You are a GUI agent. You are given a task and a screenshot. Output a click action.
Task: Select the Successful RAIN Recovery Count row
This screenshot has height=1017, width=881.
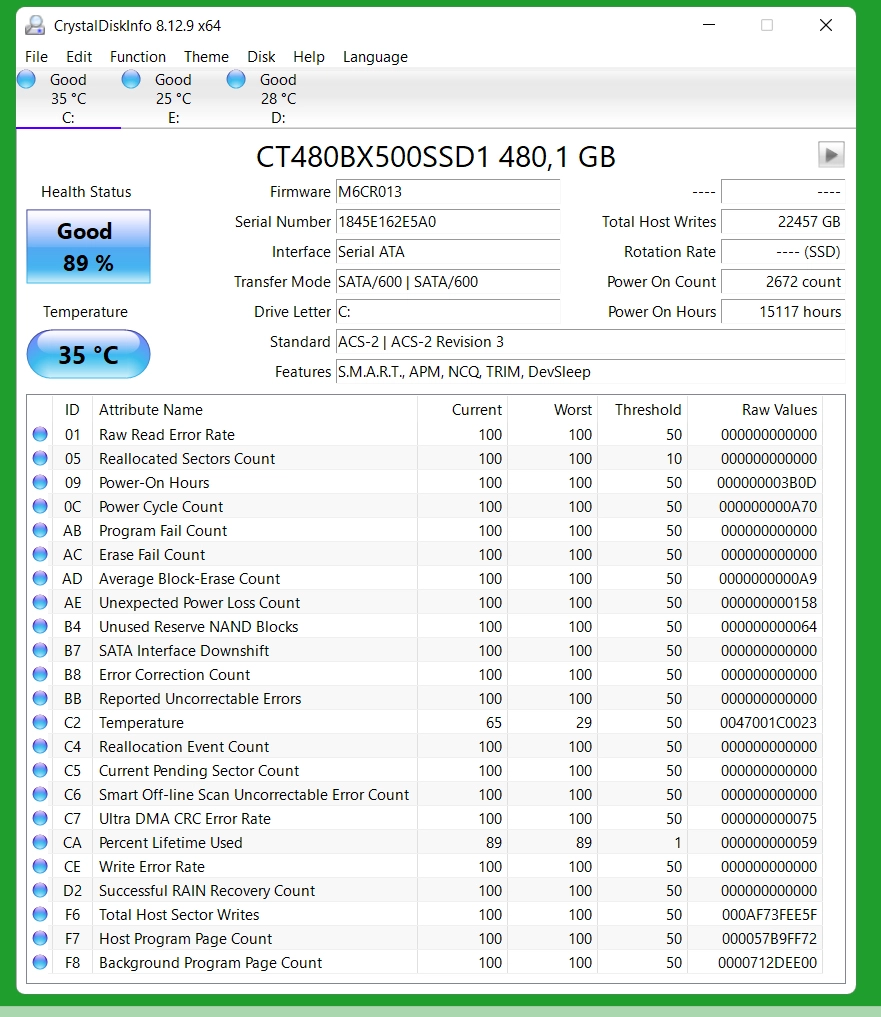425,891
